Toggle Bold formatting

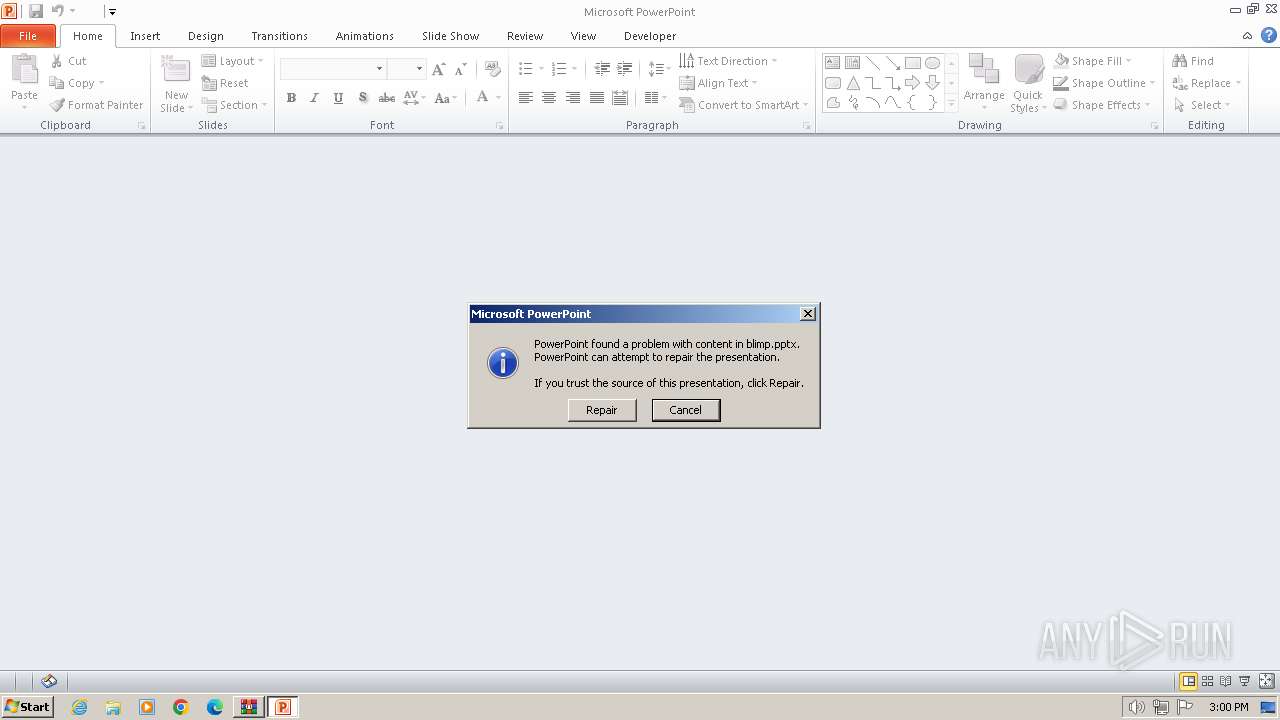coord(291,98)
